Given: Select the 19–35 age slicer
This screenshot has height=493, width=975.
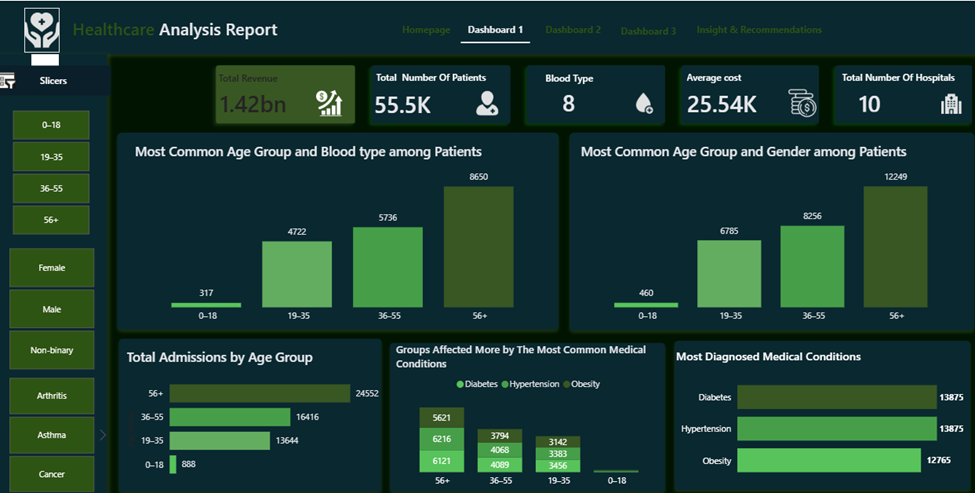Looking at the screenshot, I should pos(51,157).
